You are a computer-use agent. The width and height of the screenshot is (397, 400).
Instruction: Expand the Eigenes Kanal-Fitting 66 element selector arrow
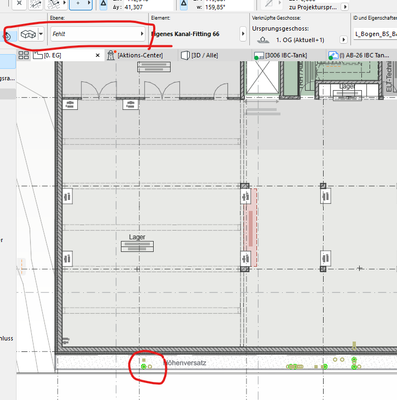pyautogui.click(x=243, y=34)
